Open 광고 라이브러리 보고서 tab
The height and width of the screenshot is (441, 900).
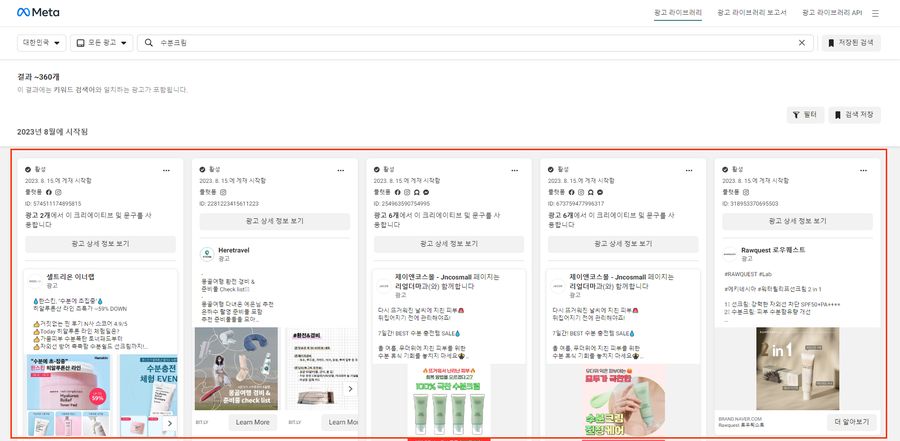pyautogui.click(x=751, y=12)
